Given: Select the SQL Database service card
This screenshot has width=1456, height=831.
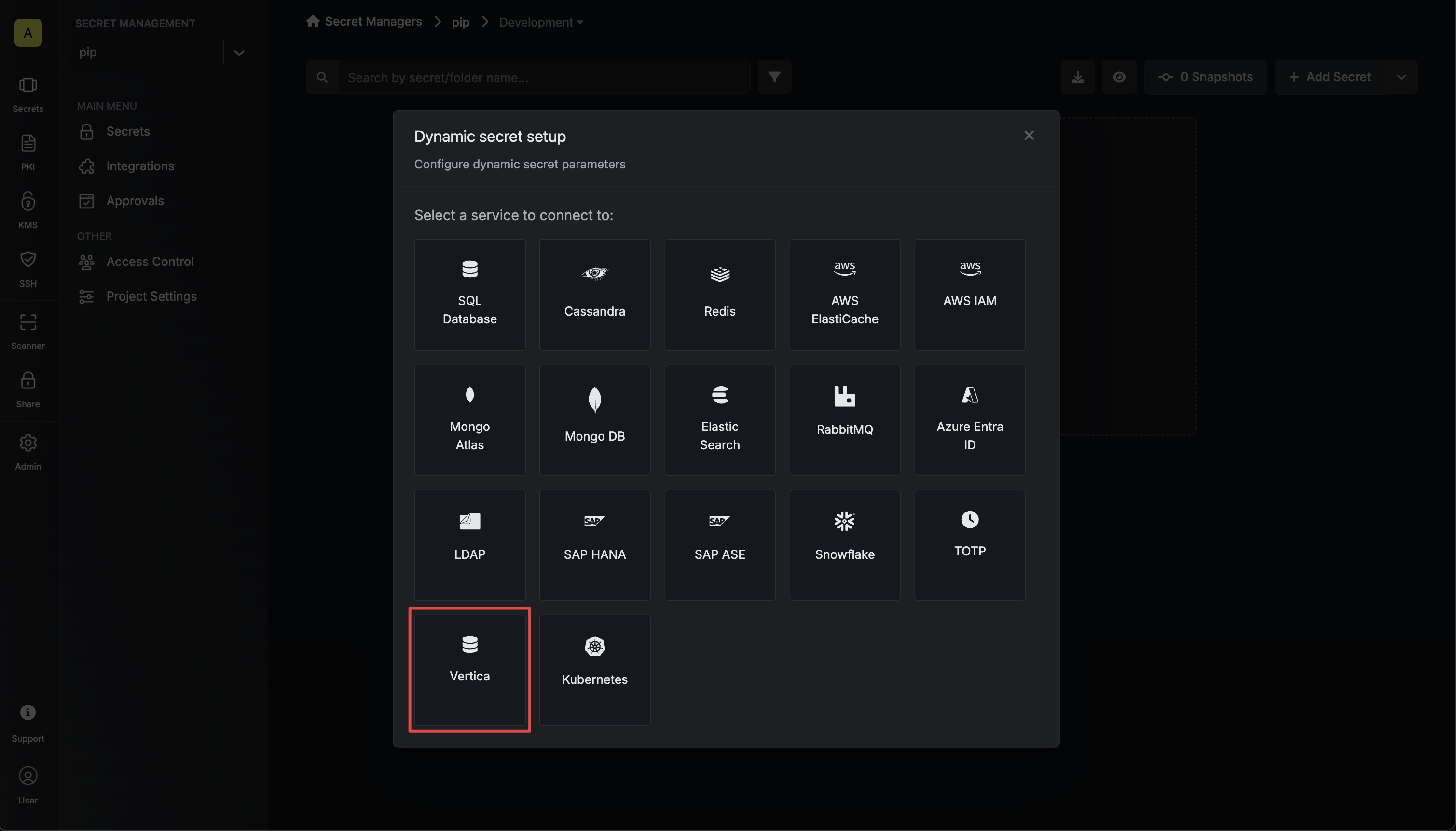Looking at the screenshot, I should point(469,294).
